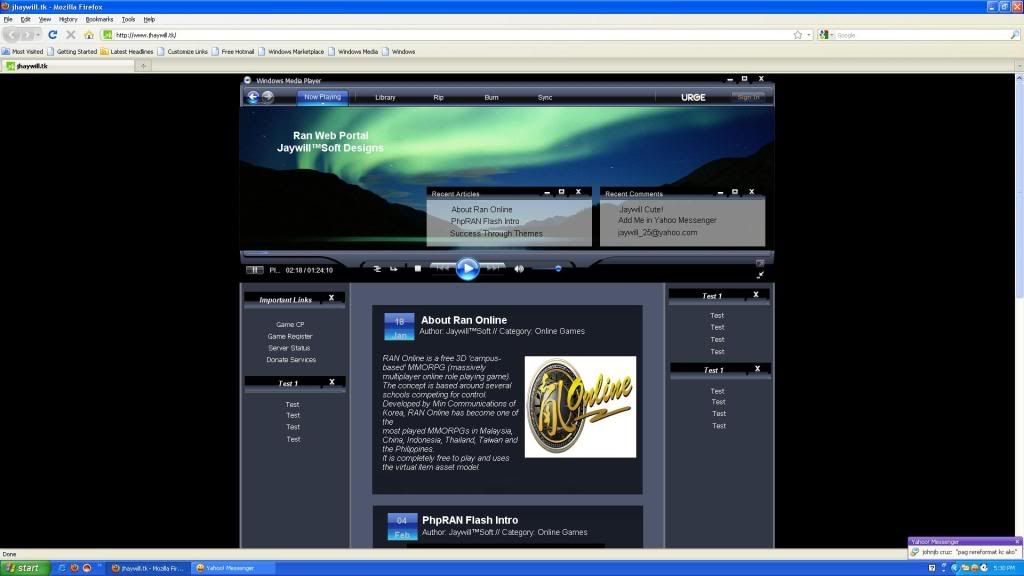The height and width of the screenshot is (576, 1024).
Task: Click the Google search input field
Action: click(x=920, y=34)
